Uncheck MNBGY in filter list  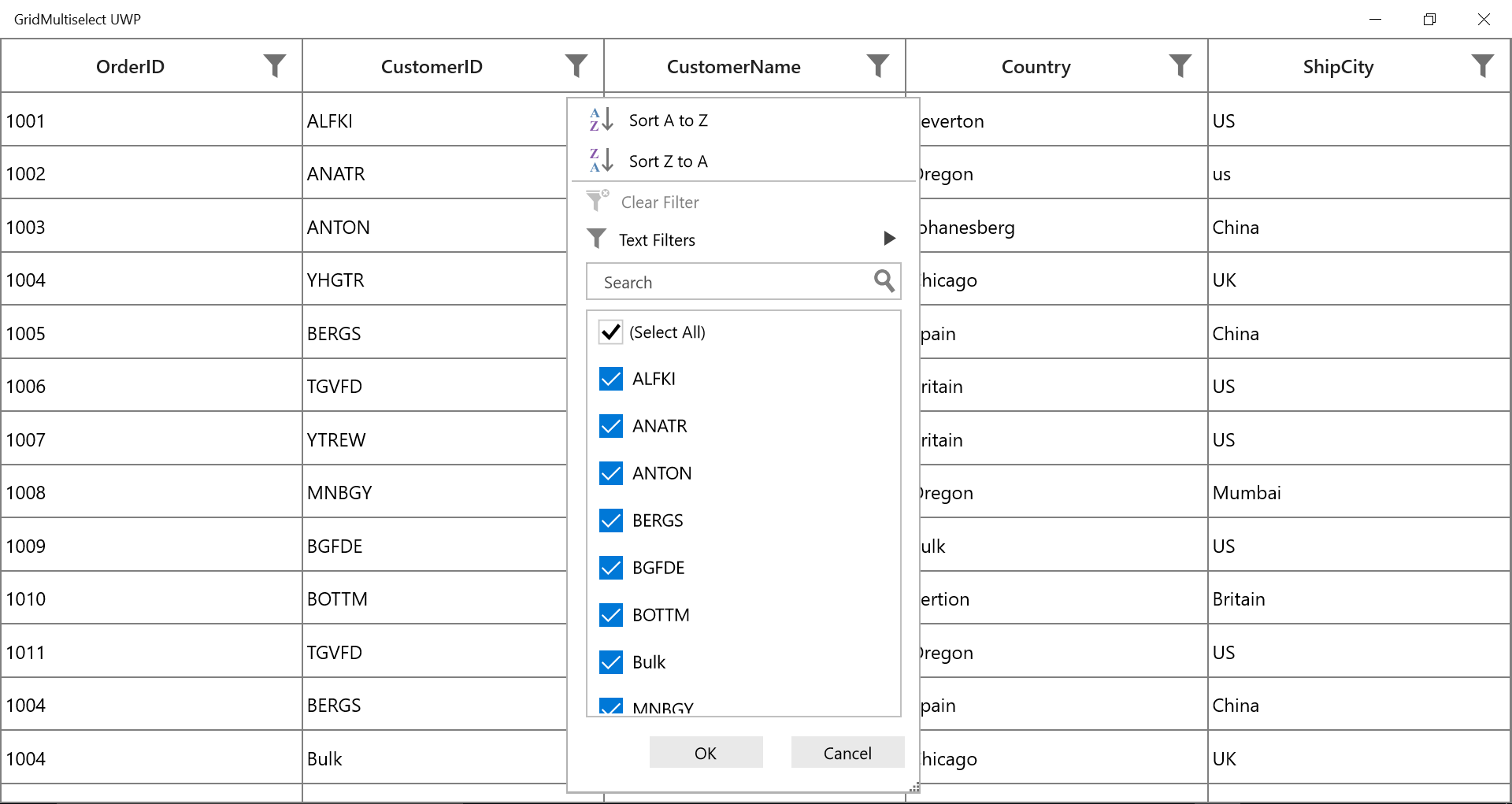(611, 706)
